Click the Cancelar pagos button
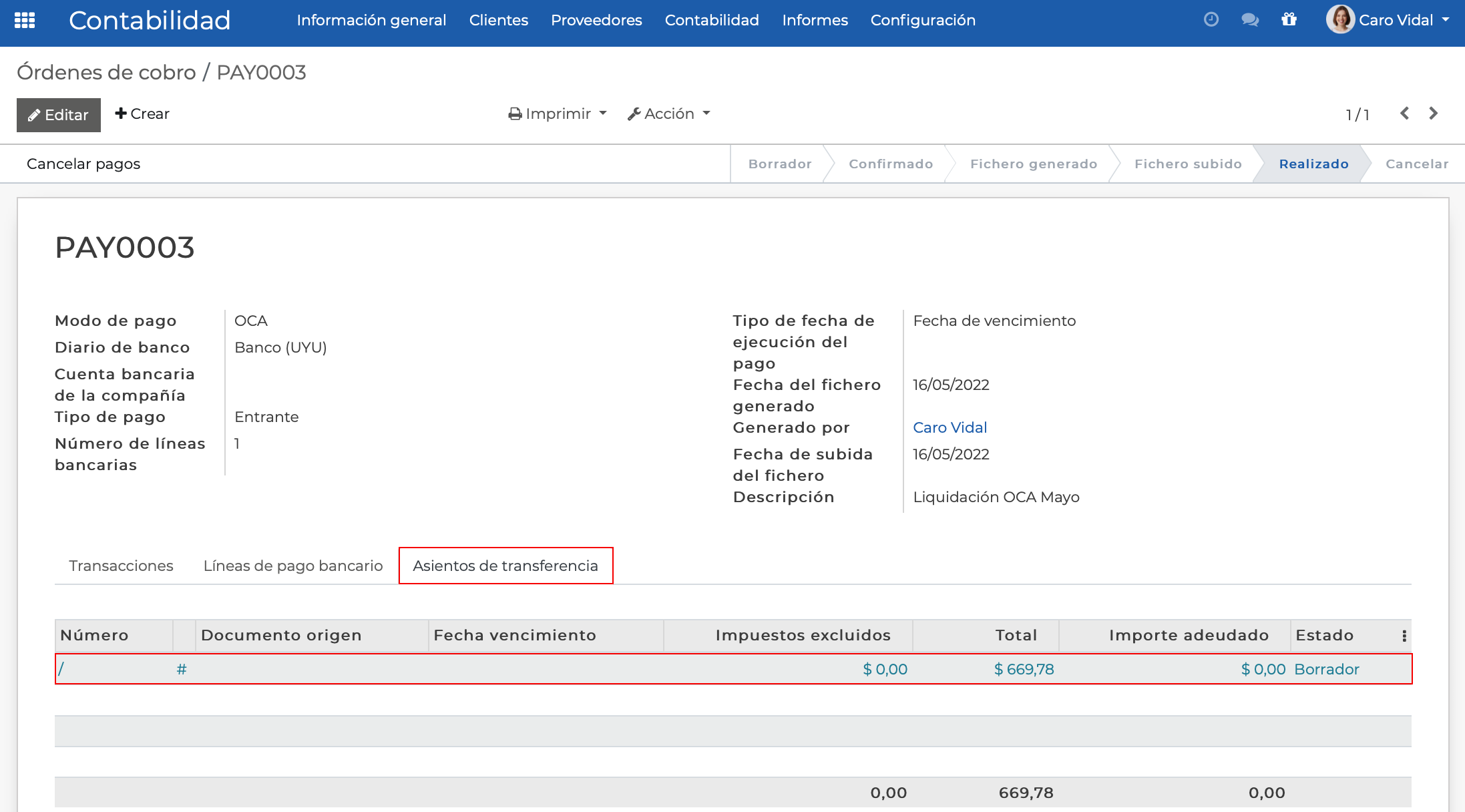Image resolution: width=1465 pixels, height=812 pixels. pyautogui.click(x=83, y=164)
